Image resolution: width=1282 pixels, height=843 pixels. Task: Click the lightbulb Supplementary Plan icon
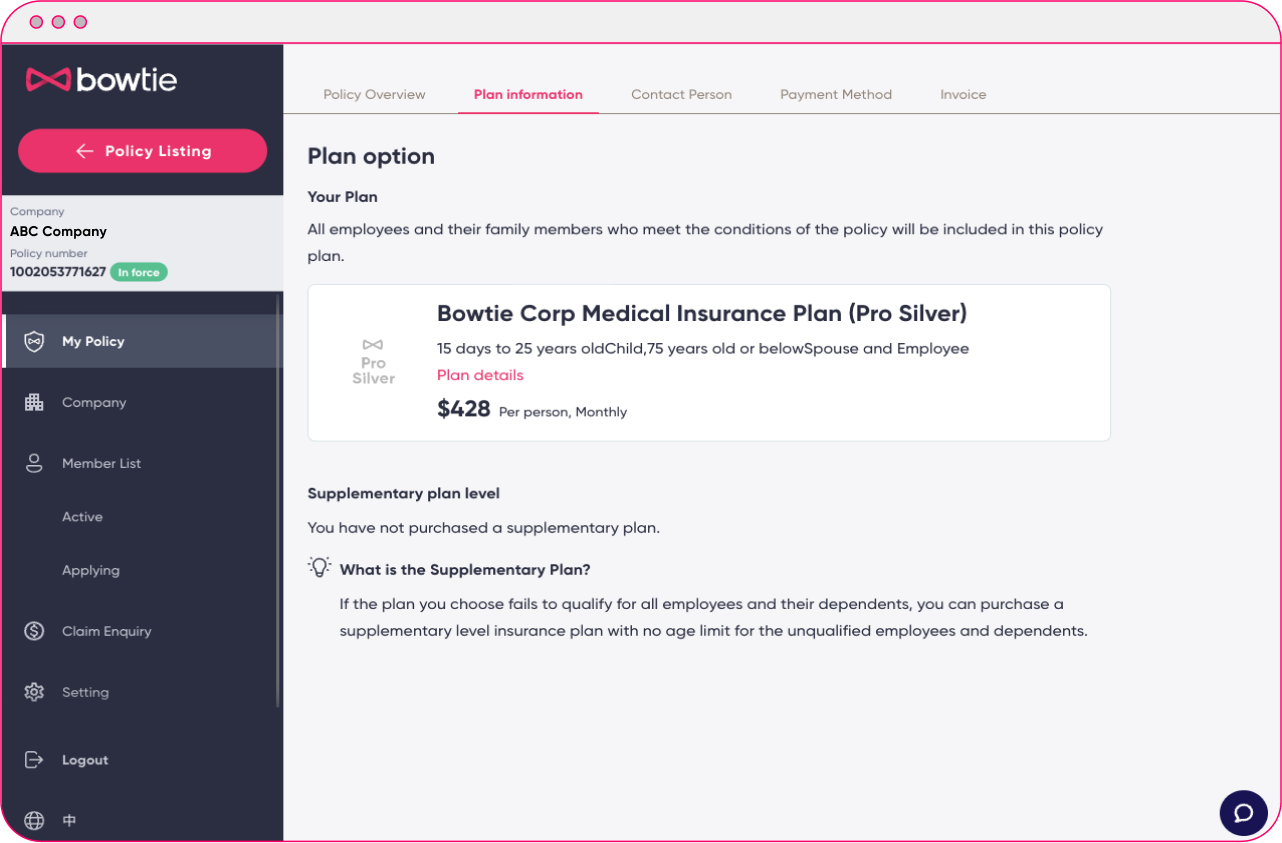[319, 566]
